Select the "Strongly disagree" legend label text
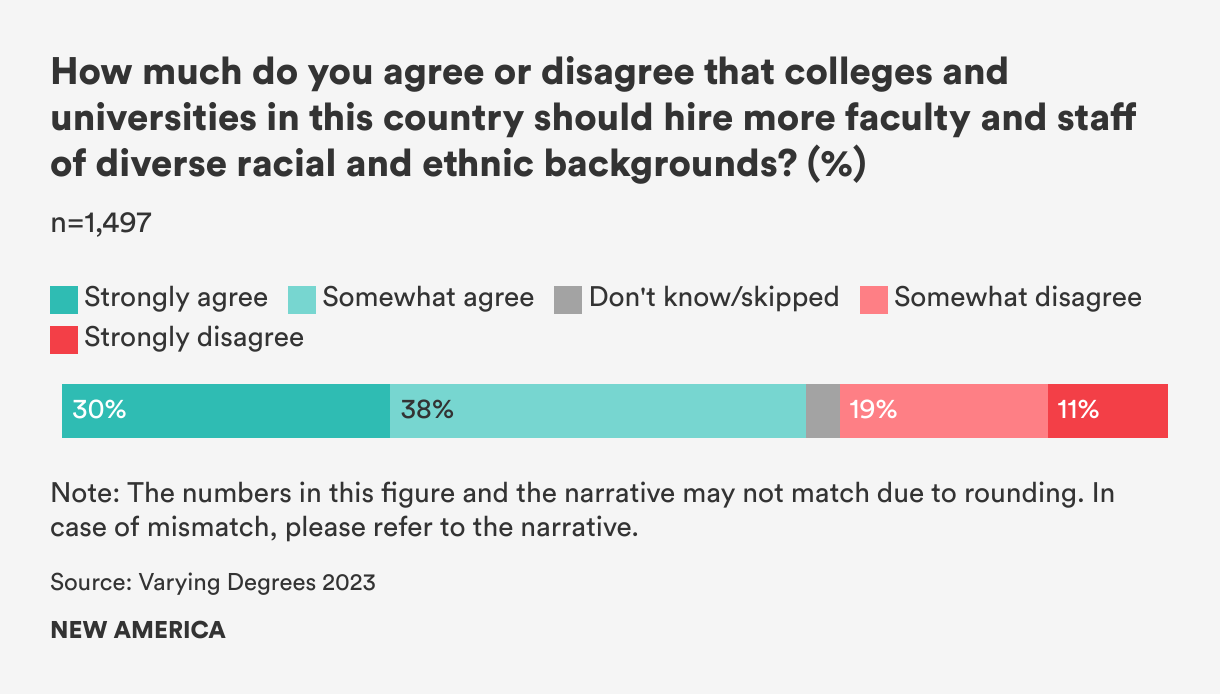1220x694 pixels. [194, 338]
